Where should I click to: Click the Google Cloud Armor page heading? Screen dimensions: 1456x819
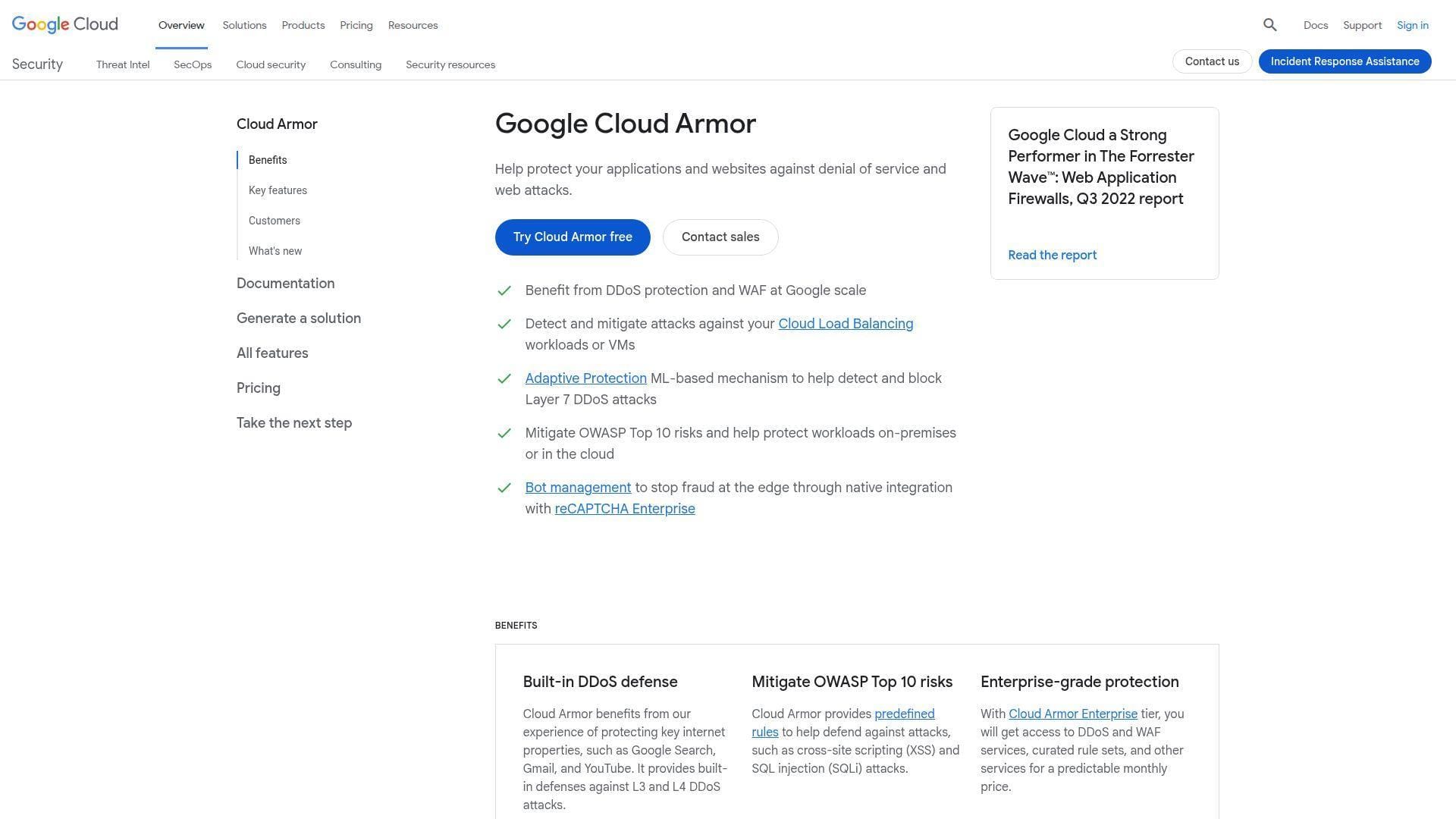tap(626, 124)
